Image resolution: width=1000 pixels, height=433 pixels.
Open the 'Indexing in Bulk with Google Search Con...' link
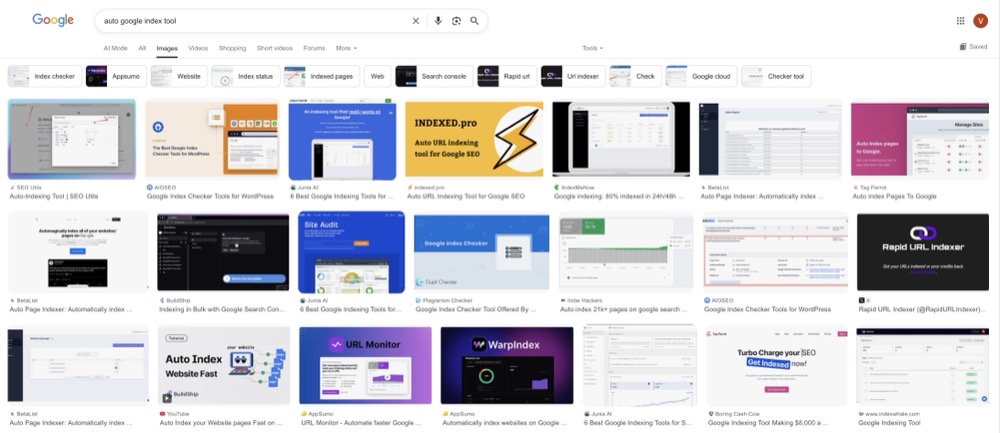click(222, 309)
